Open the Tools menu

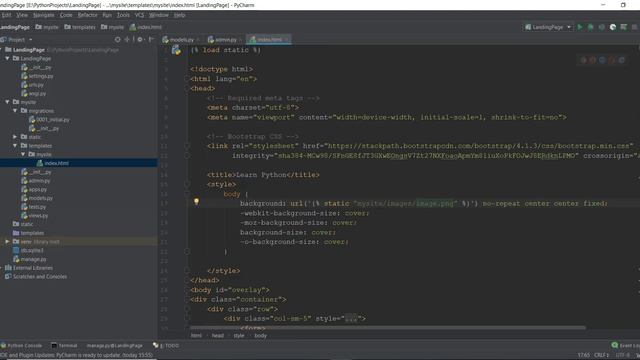pos(123,15)
